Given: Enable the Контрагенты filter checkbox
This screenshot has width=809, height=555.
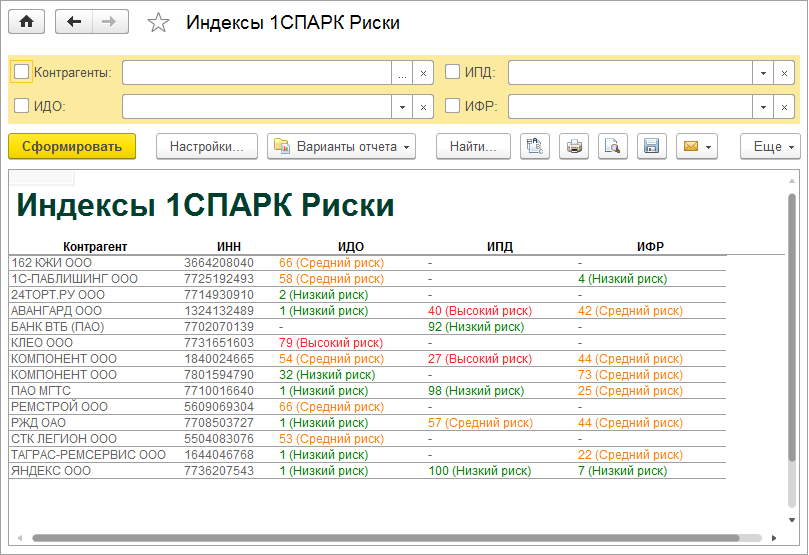Looking at the screenshot, I should (x=22, y=72).
